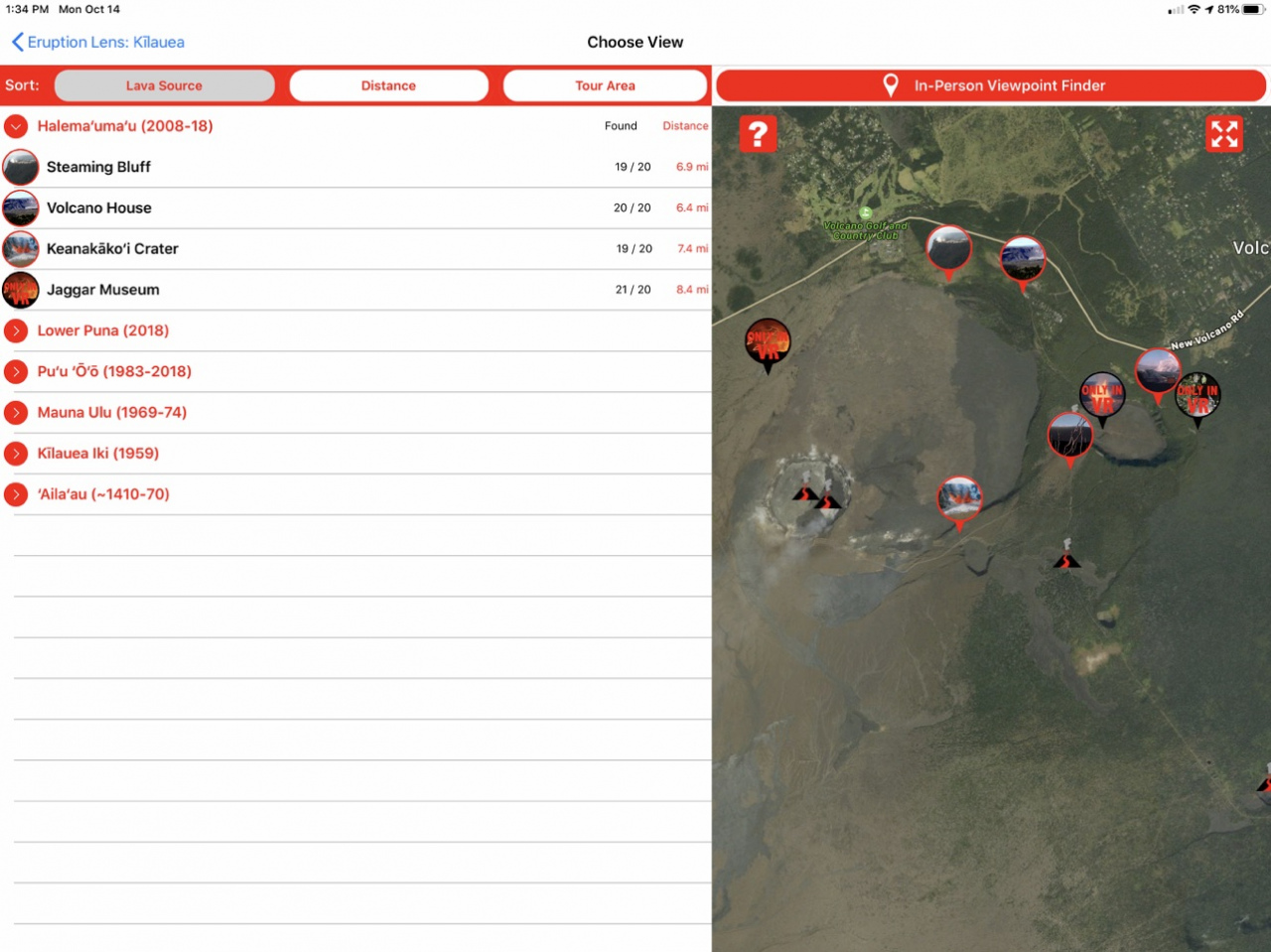
Task: Select the Volcano House row title
Action: tap(99, 207)
